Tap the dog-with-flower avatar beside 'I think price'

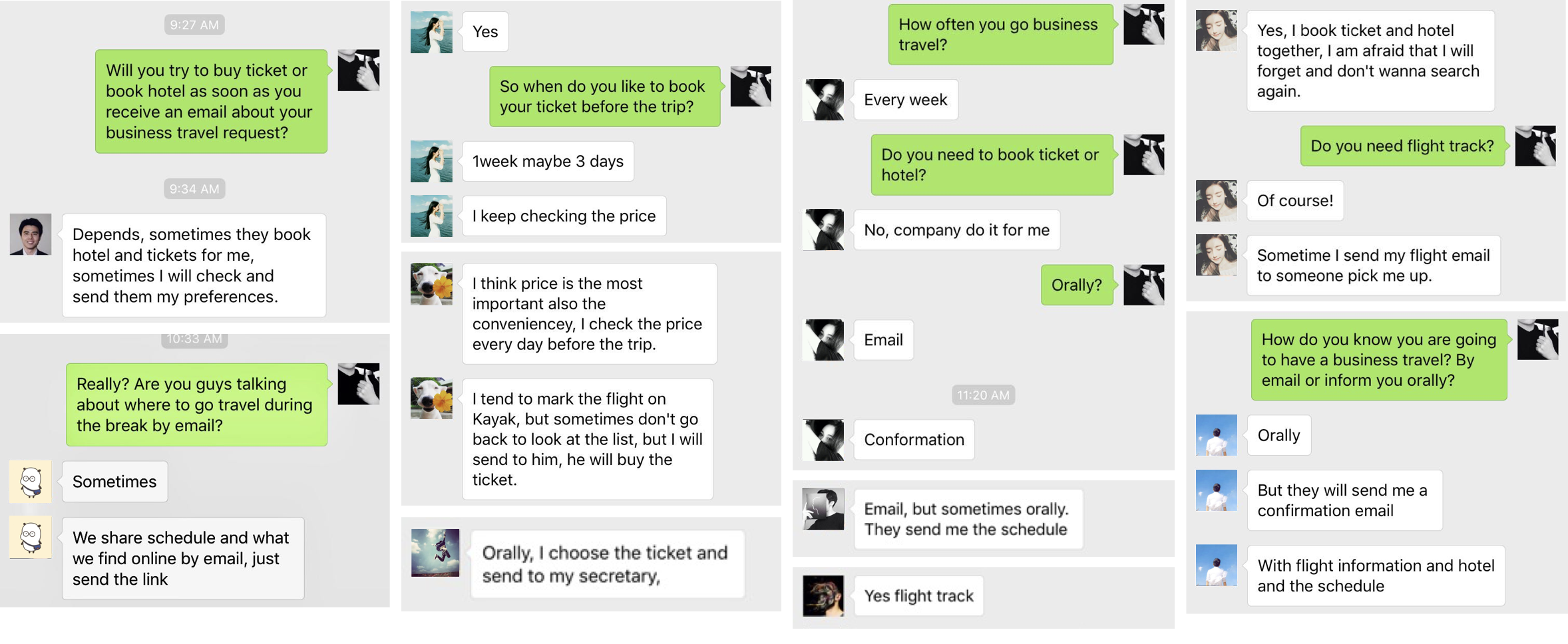coord(431,284)
